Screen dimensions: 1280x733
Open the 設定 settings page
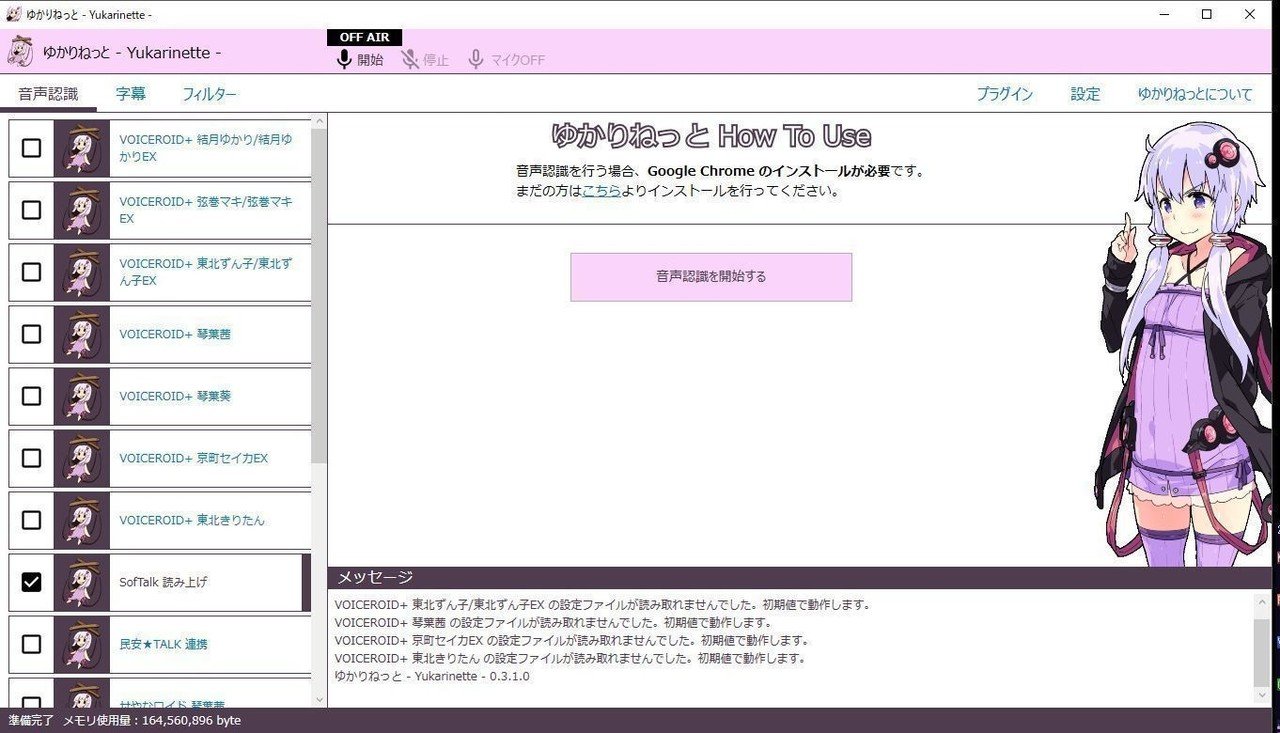(x=1085, y=93)
